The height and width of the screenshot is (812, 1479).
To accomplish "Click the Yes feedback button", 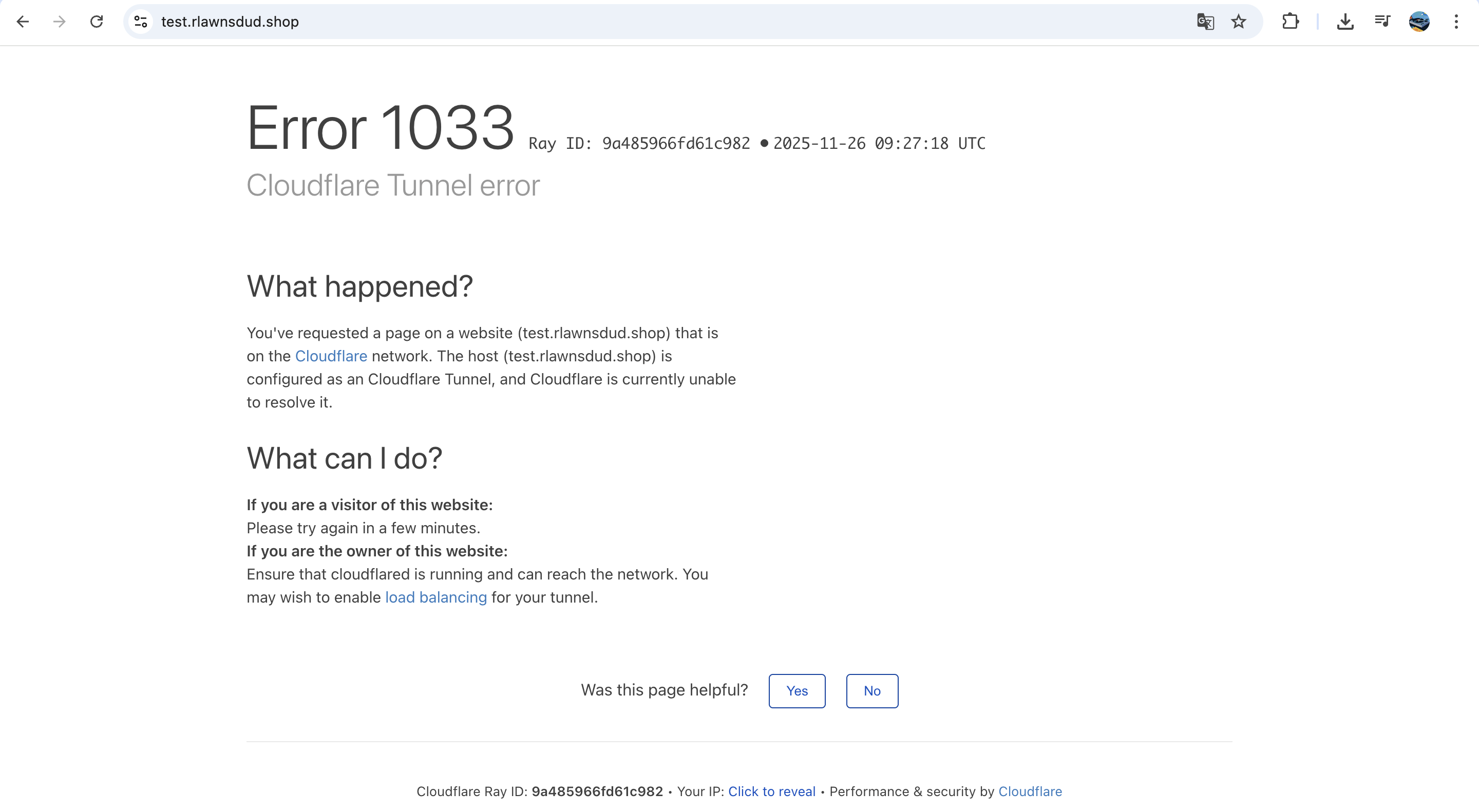I will coord(797,691).
